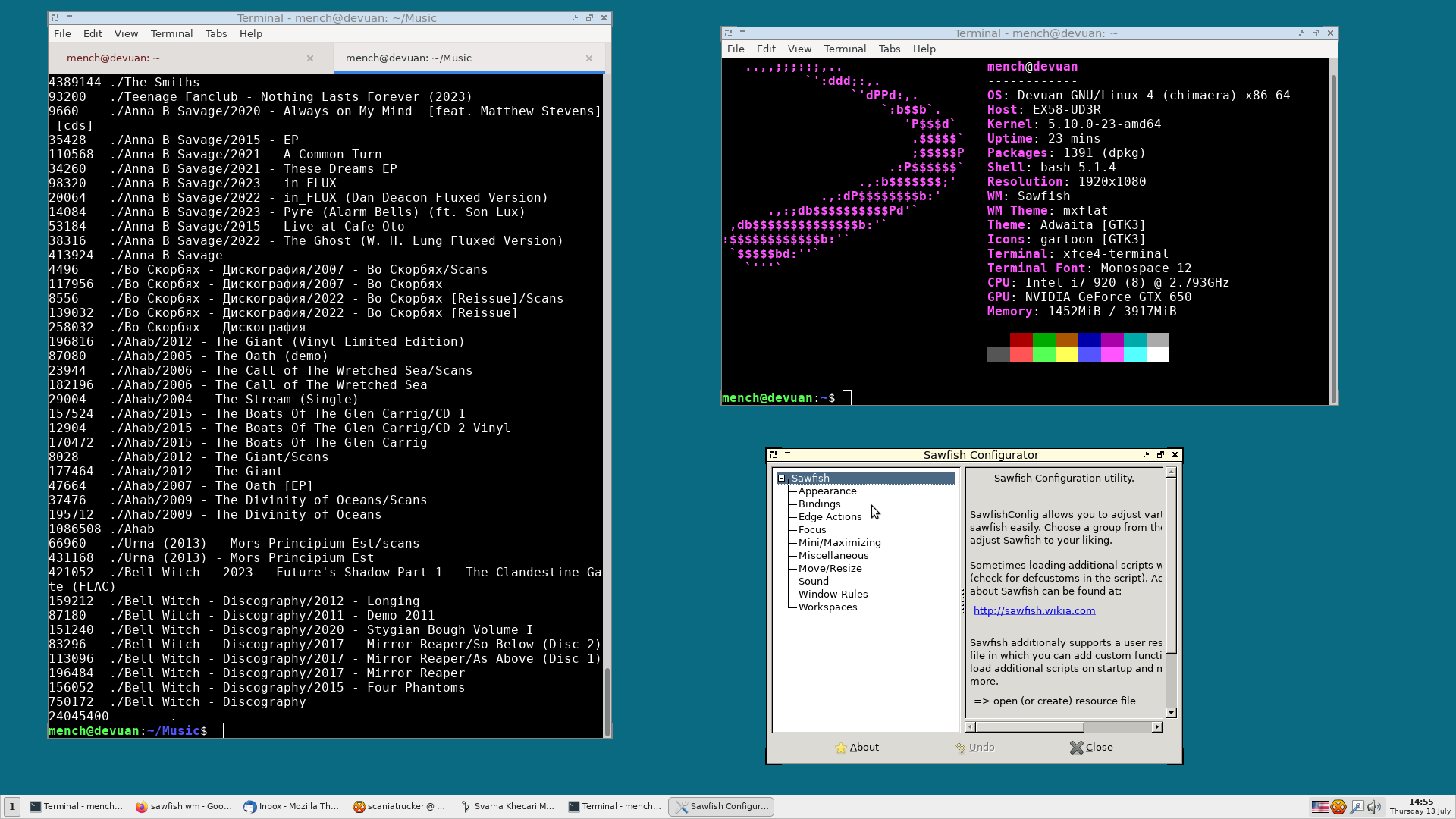Screen dimensions: 1456x819
Task: Select Mini/Maximizing in the configurator tree
Action: (x=839, y=543)
